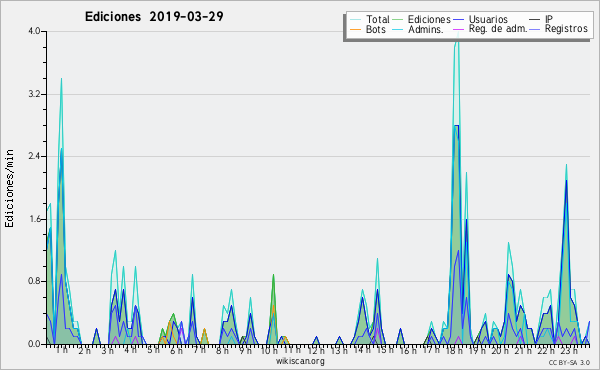The image size is (600, 370).
Task: Click the '3.2' y-axis value
Action: pos(34,94)
